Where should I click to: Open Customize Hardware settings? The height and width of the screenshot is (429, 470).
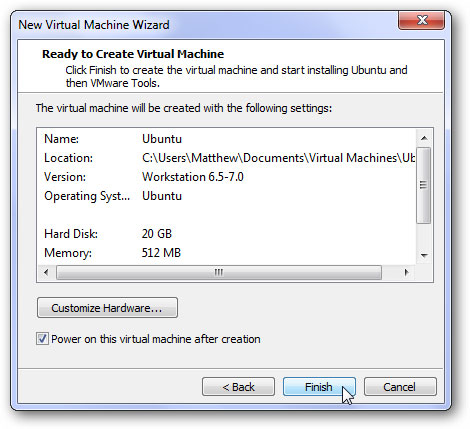[x=107, y=308]
